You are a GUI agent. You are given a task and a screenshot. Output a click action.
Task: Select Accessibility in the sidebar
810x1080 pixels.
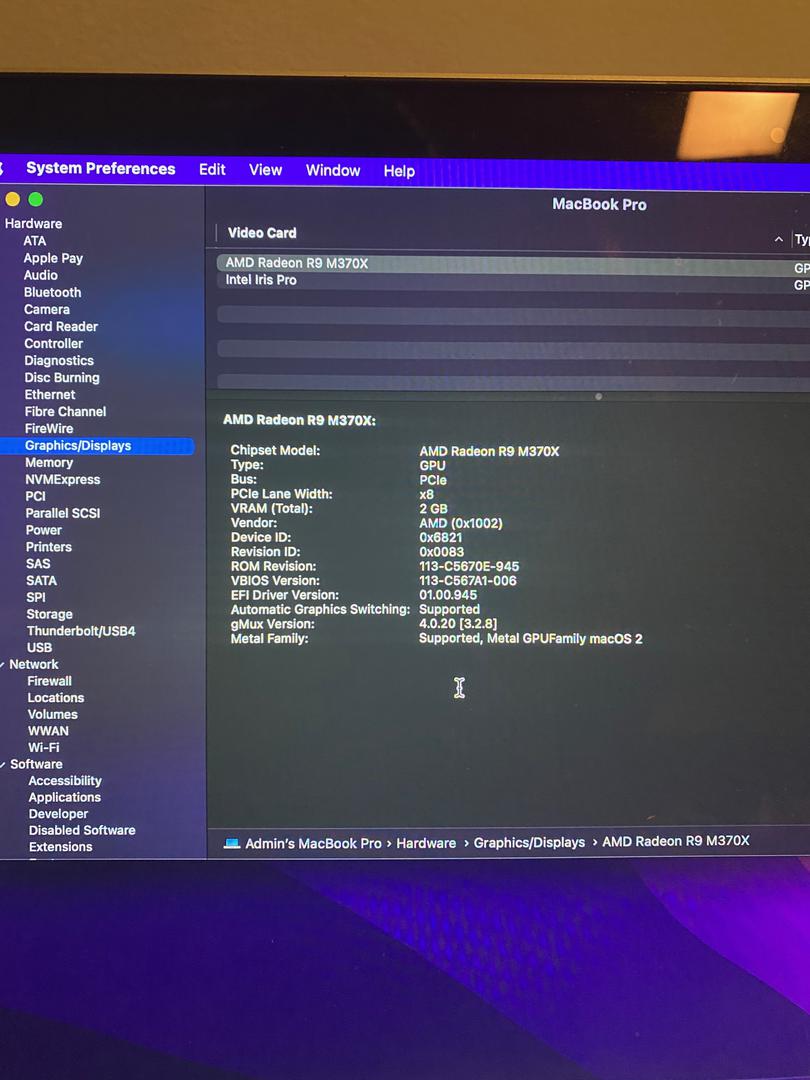tap(65, 781)
